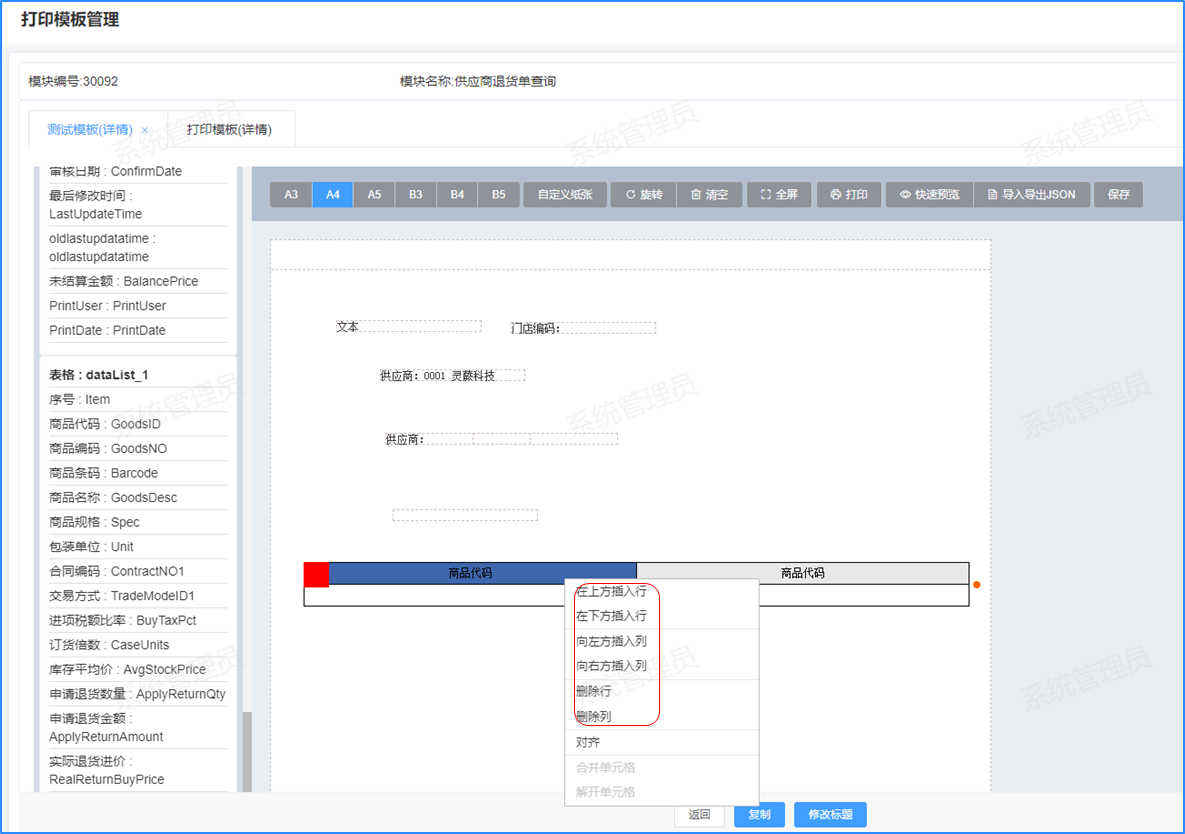This screenshot has width=1185, height=834.
Task: Choose 删除列 from context menu
Action: [x=661, y=716]
